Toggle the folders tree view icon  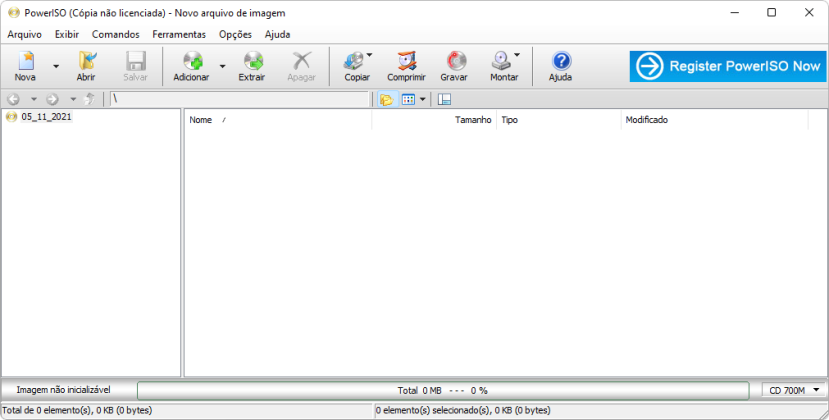[x=388, y=99]
